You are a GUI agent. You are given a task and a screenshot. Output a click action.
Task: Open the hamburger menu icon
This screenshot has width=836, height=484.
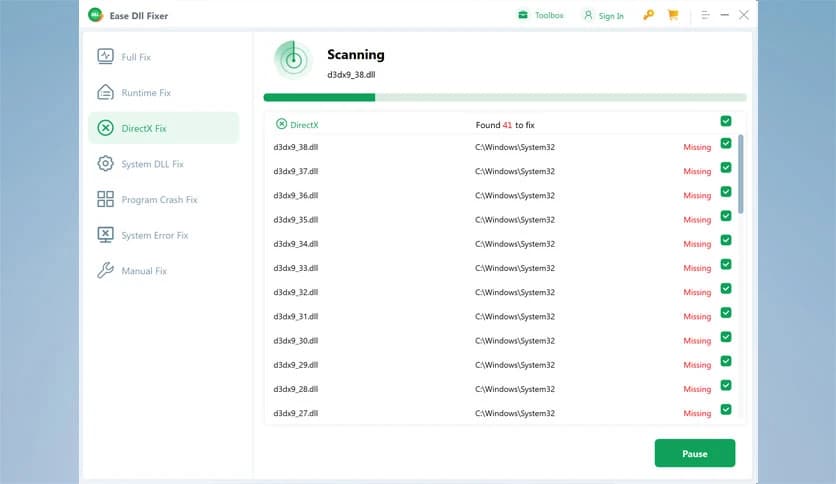point(705,15)
